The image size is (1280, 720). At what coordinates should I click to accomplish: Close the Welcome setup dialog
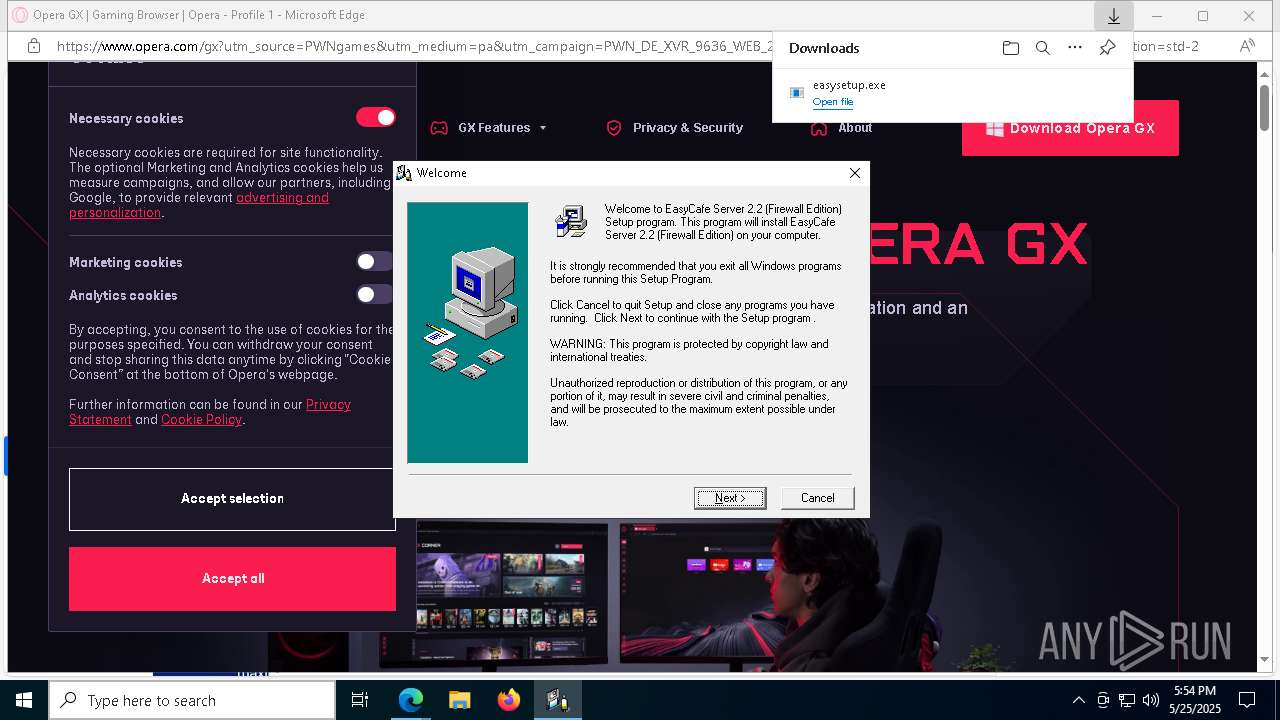click(855, 173)
